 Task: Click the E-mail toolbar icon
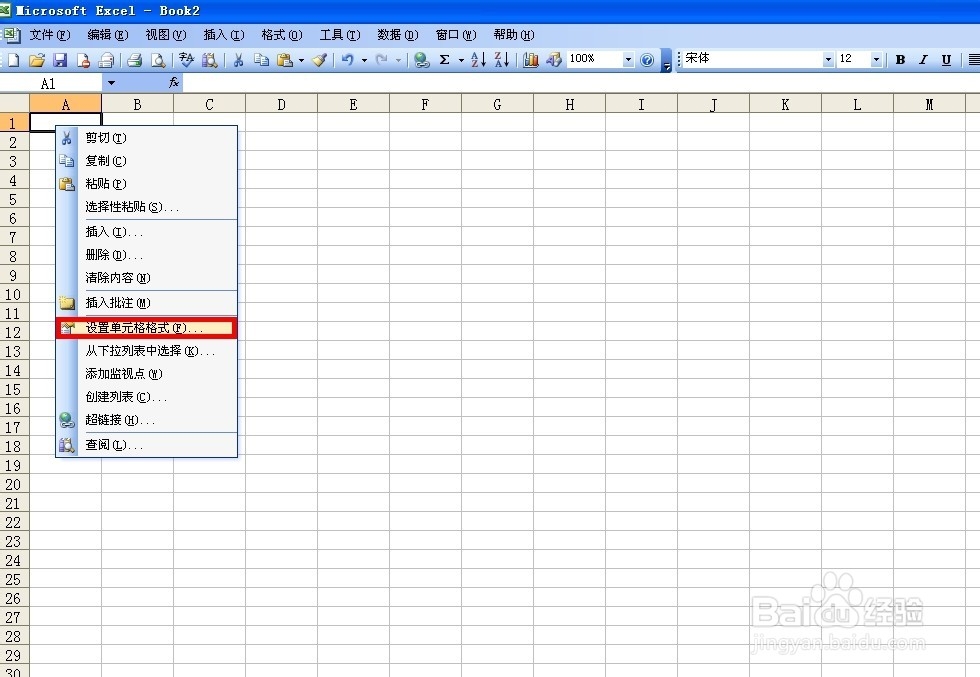107,60
